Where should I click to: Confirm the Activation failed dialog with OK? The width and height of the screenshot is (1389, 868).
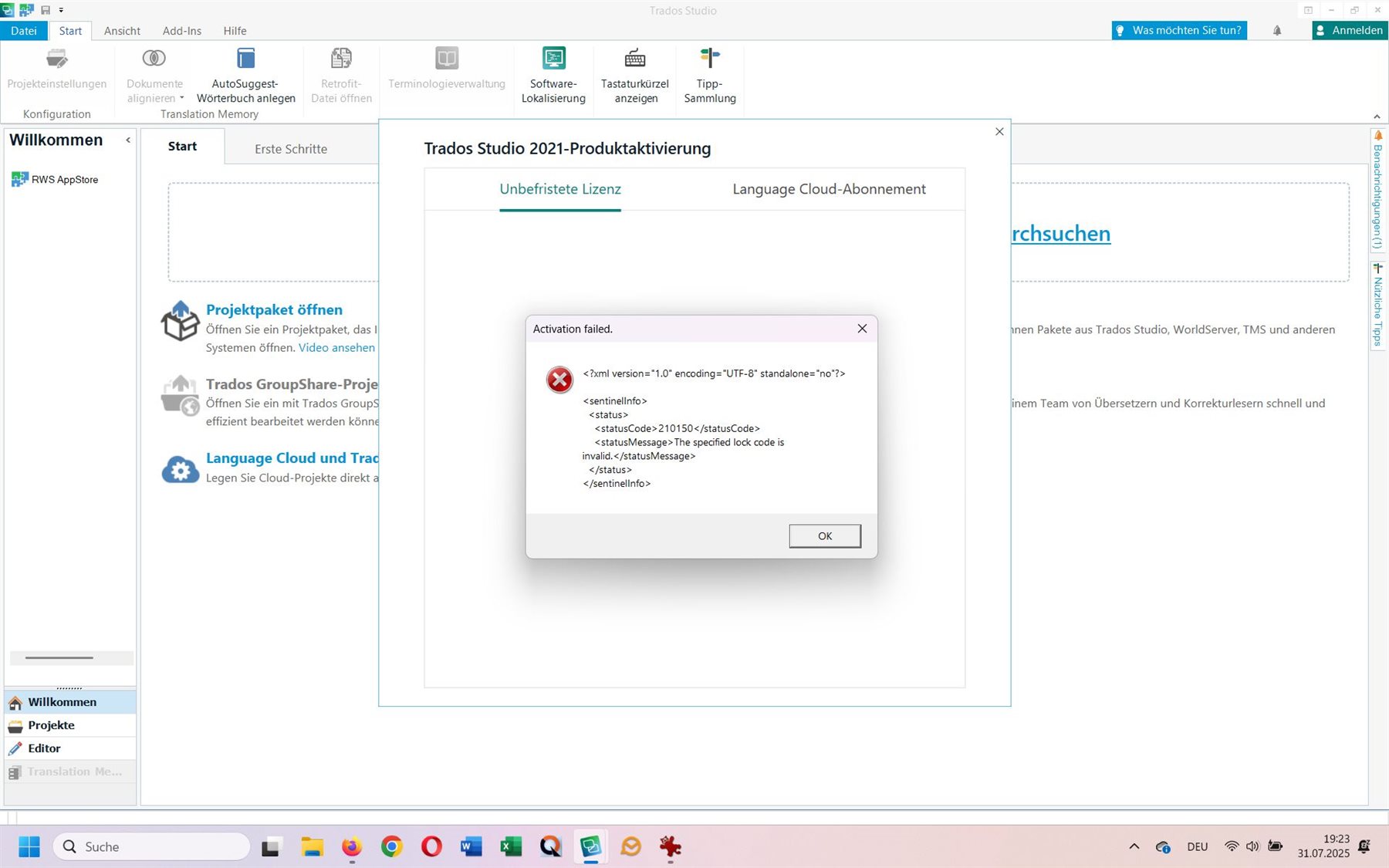pyautogui.click(x=824, y=535)
